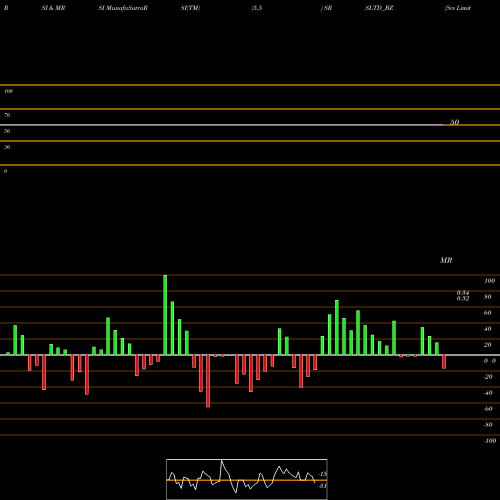Click the '-100' label on MR axis
The height and width of the screenshot is (500, 500).
pos(490,441)
